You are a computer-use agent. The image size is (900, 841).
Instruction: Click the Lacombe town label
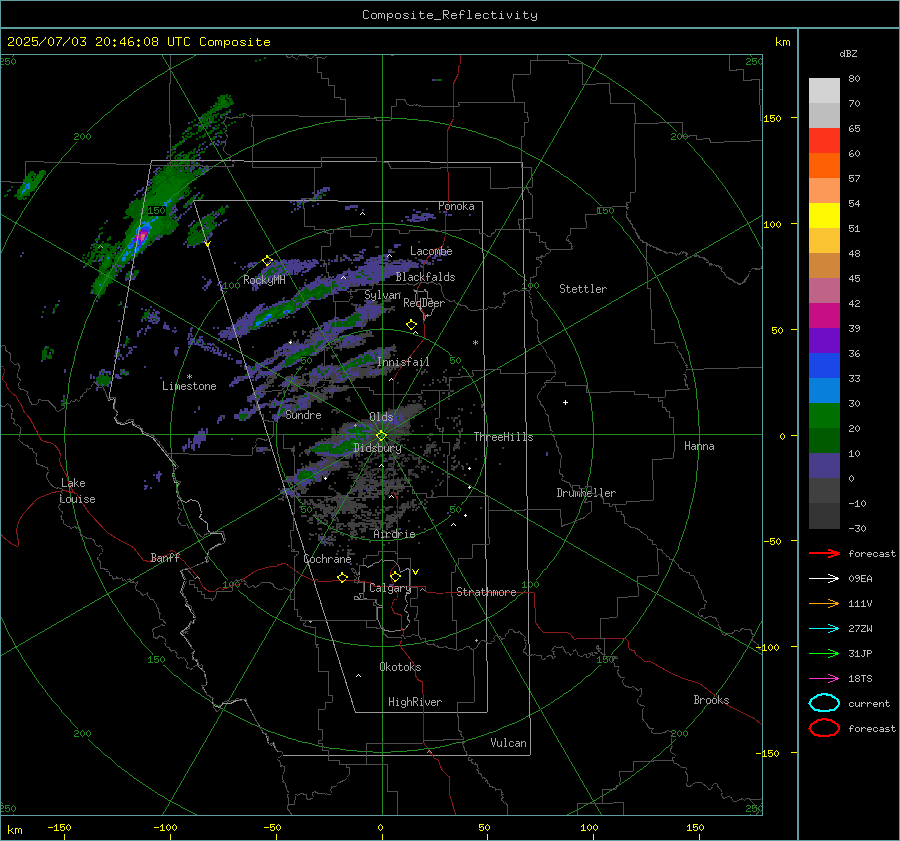click(431, 251)
